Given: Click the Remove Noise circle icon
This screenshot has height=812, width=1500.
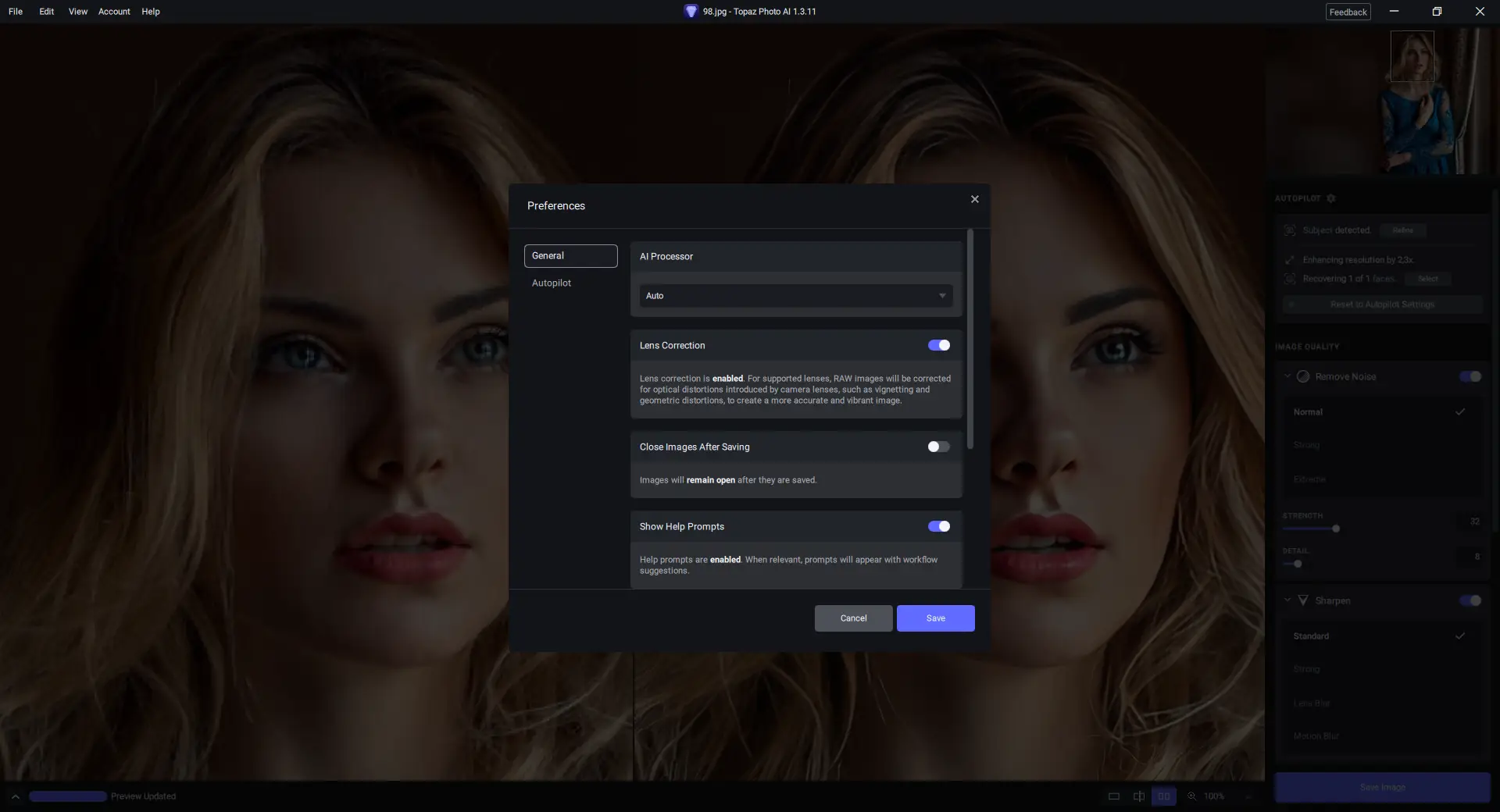Looking at the screenshot, I should coord(1303,376).
